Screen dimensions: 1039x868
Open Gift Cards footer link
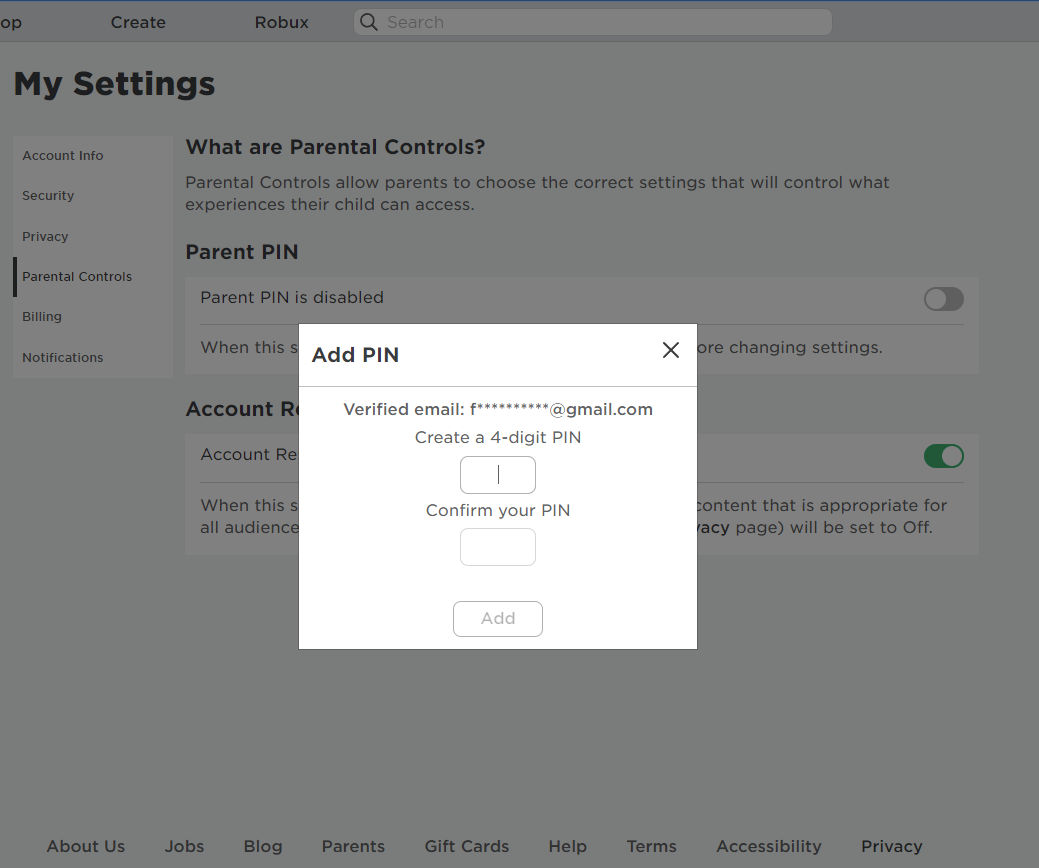pyautogui.click(x=466, y=846)
